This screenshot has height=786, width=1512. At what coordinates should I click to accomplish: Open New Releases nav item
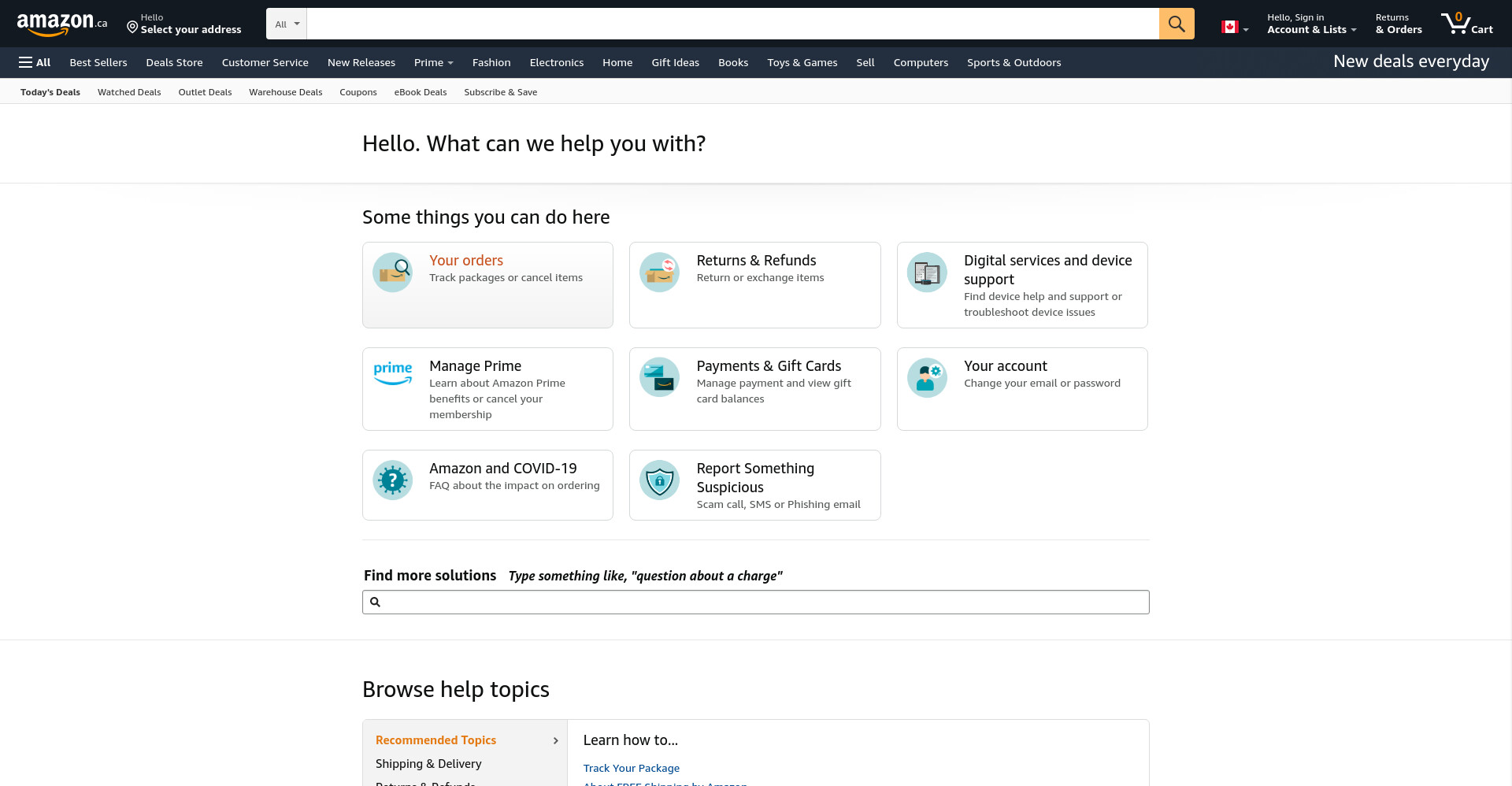pyautogui.click(x=361, y=62)
